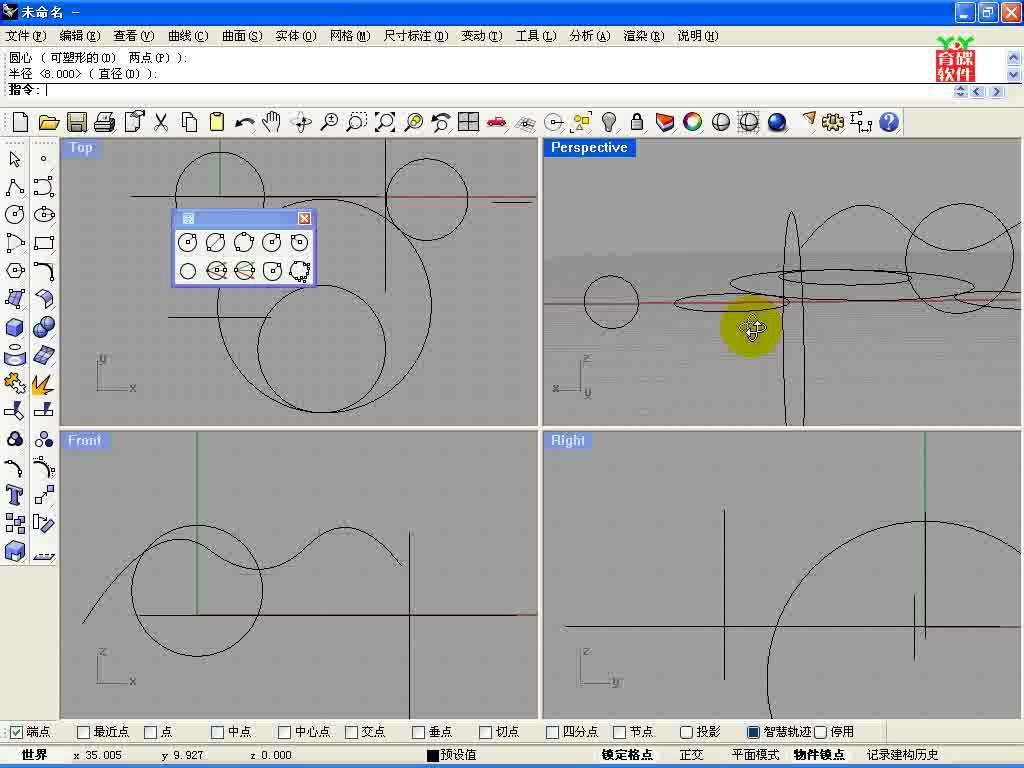The height and width of the screenshot is (768, 1024).
Task: Toggle the 智慧轨迹 checkbox
Action: (x=753, y=732)
